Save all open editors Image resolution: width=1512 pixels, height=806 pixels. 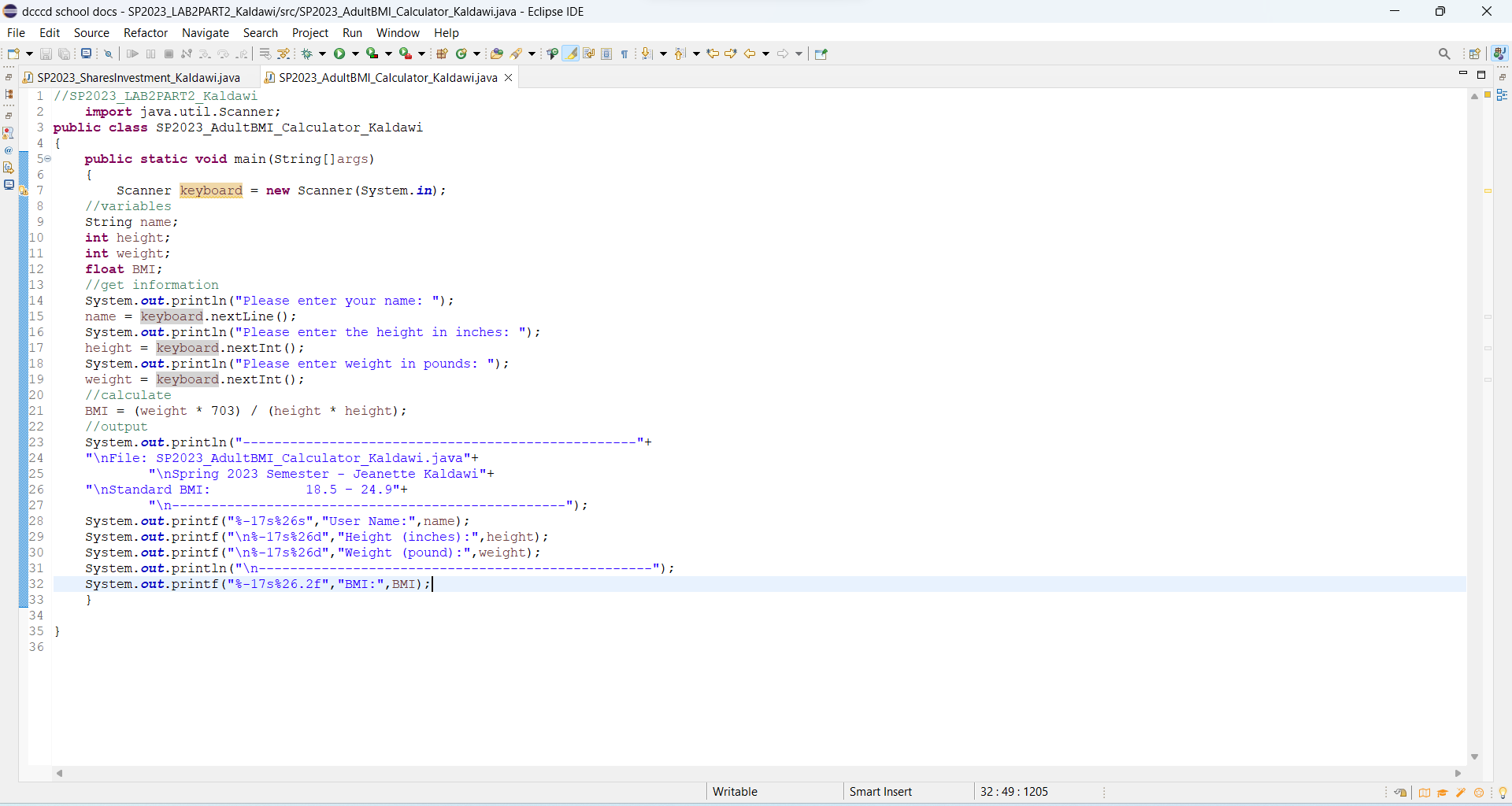65,54
